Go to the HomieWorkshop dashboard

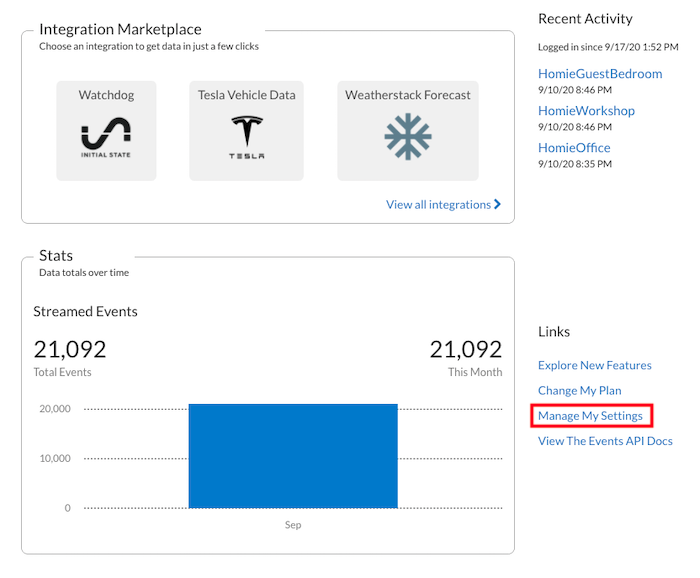[x=586, y=111]
